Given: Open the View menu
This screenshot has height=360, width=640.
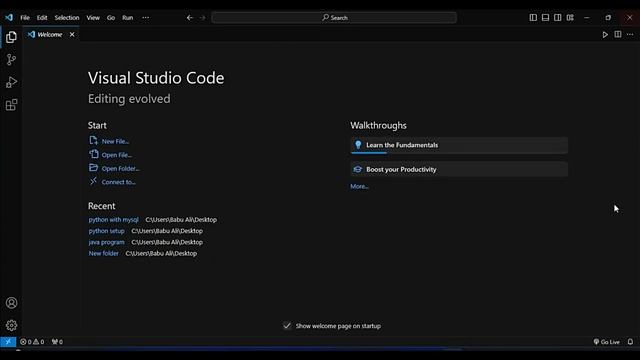Looking at the screenshot, I should pos(93,18).
